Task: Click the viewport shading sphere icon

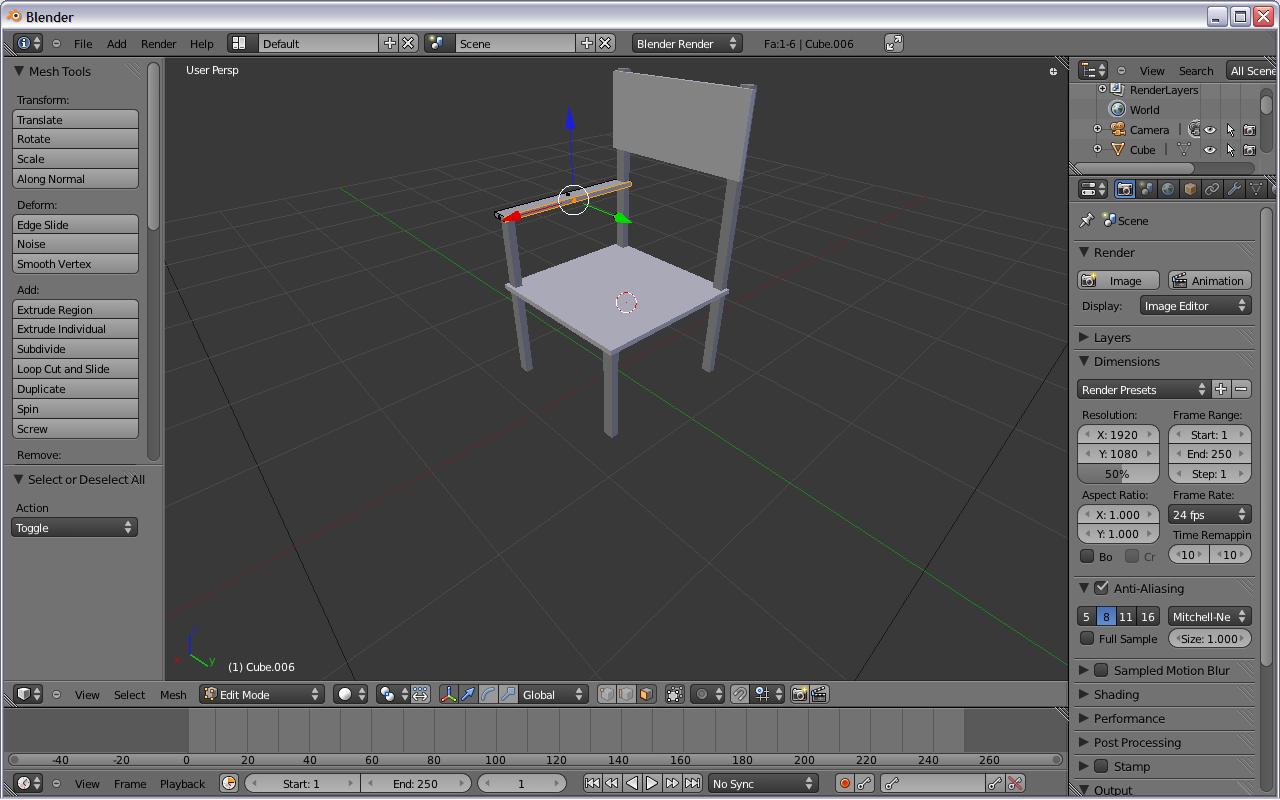Action: point(350,694)
